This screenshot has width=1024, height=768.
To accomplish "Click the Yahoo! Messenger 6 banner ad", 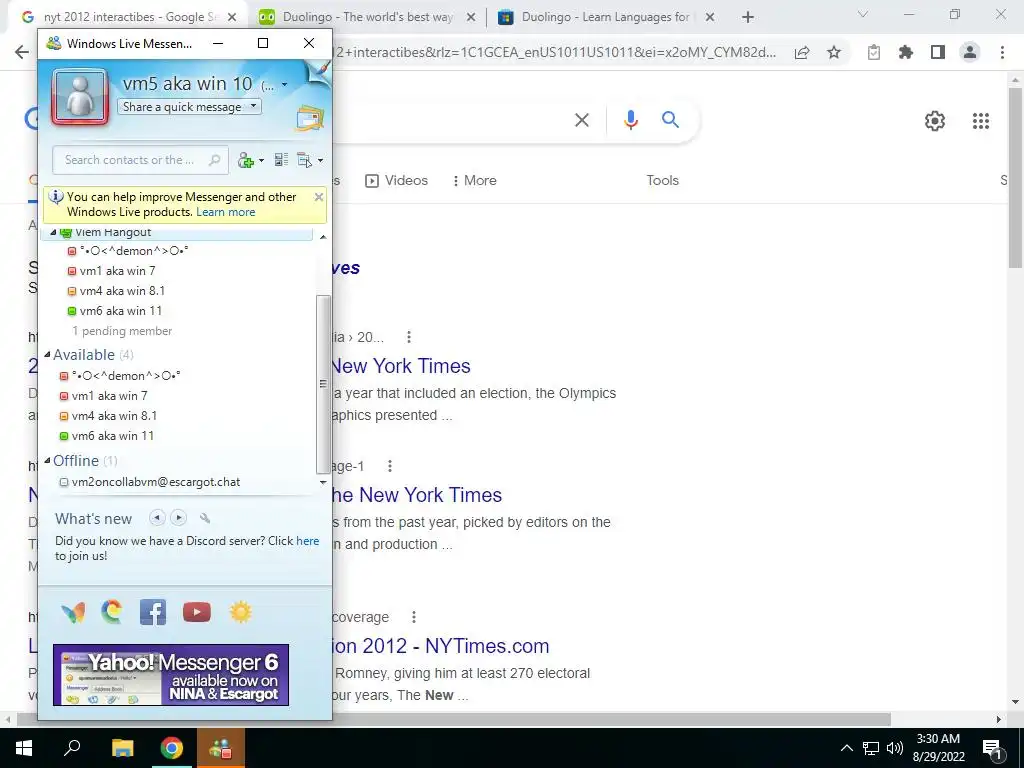I will tap(171, 675).
